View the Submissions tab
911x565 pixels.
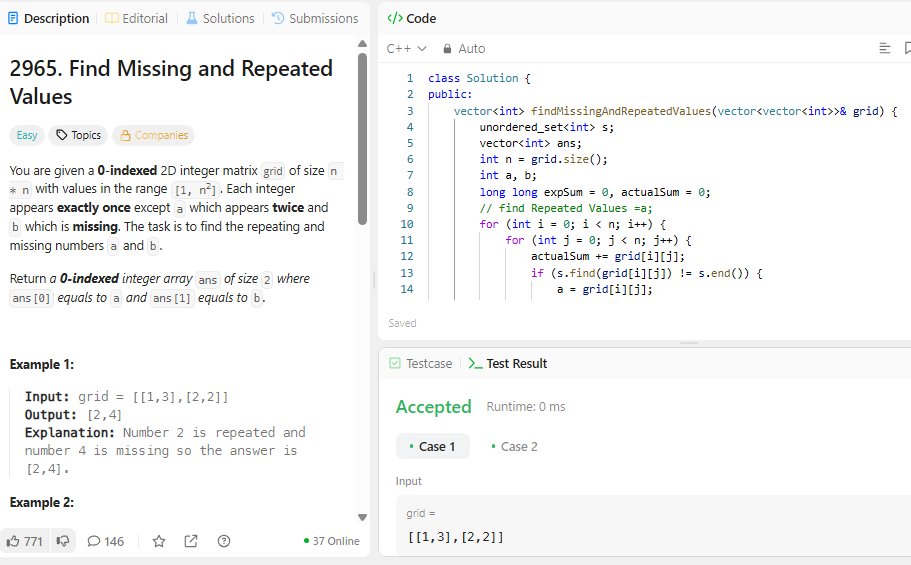tap(315, 19)
